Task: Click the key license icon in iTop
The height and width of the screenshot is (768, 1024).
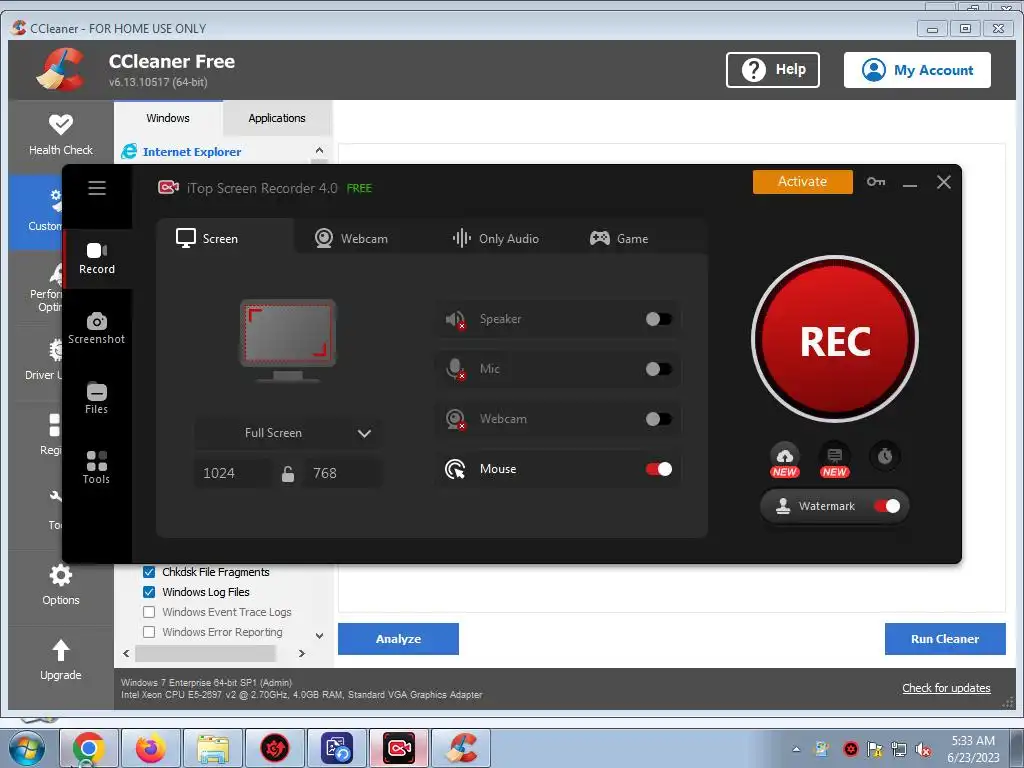Action: click(876, 182)
